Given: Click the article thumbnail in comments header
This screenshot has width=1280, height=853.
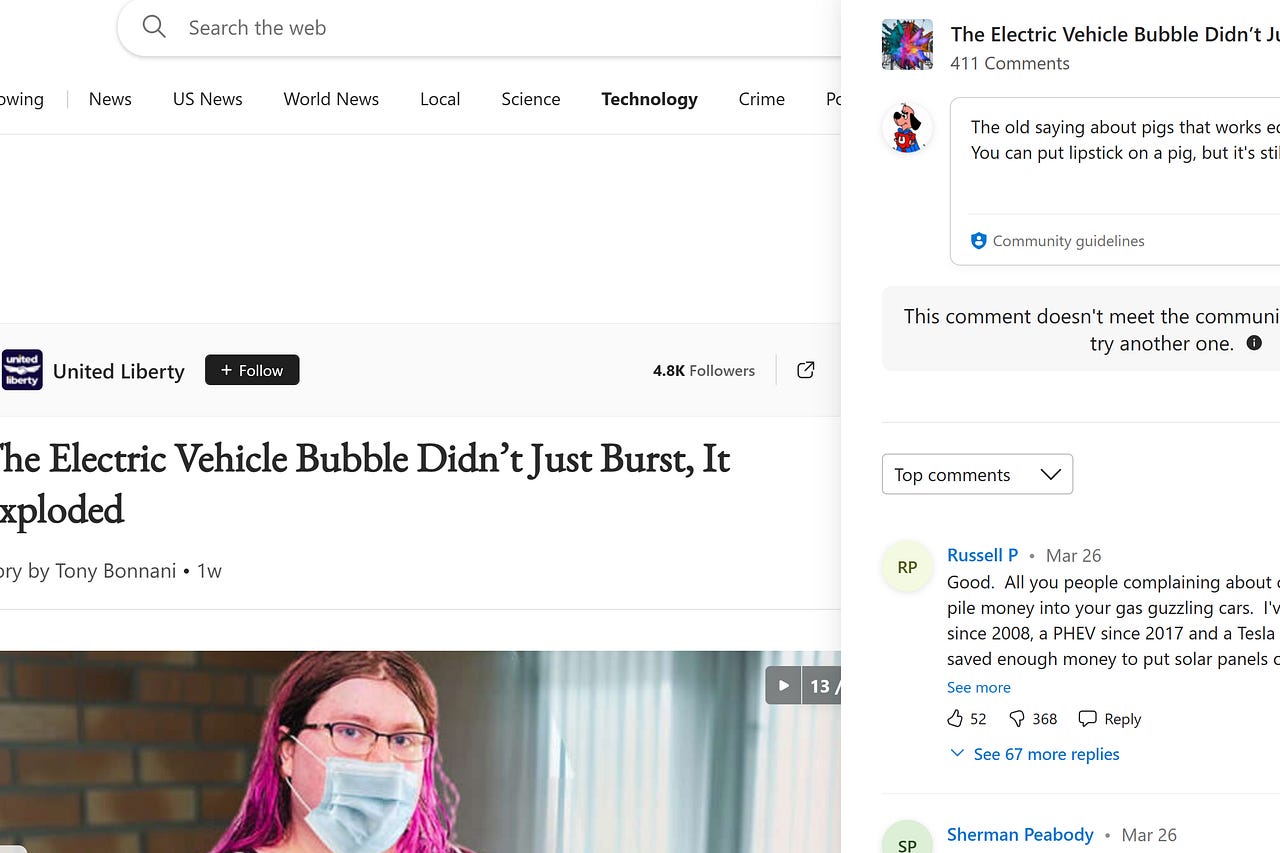Looking at the screenshot, I should (907, 44).
